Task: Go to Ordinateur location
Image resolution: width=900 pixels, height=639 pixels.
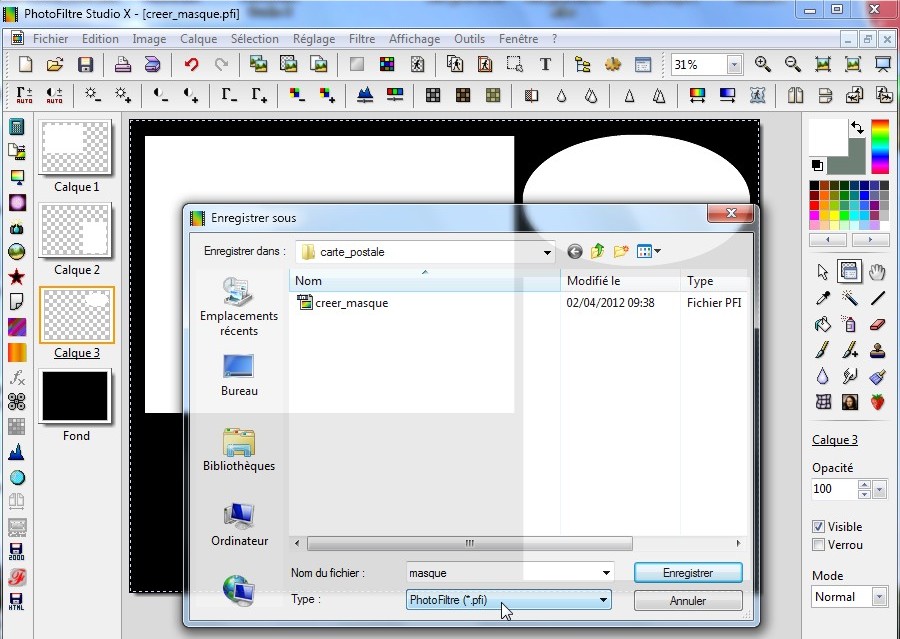Action: pos(239,525)
